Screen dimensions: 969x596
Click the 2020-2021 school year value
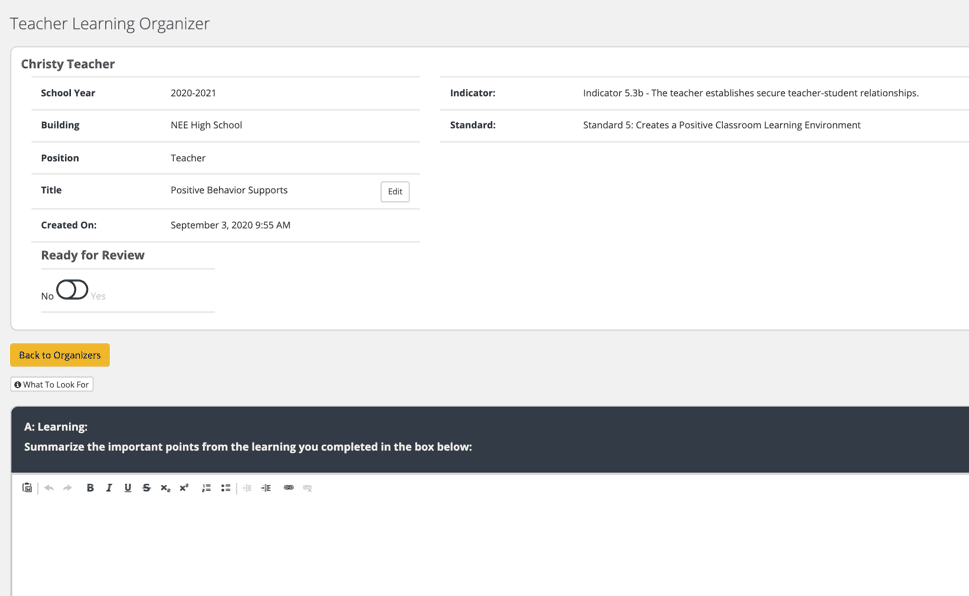(193, 93)
